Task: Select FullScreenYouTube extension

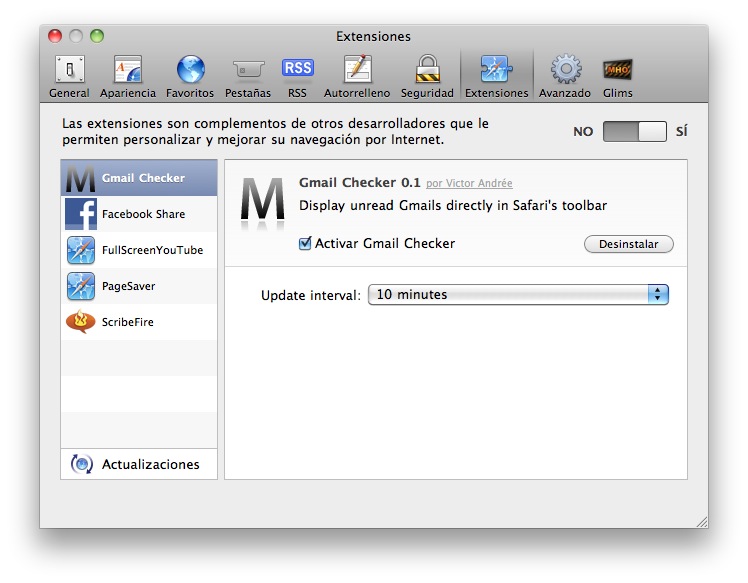Action: tap(139, 250)
